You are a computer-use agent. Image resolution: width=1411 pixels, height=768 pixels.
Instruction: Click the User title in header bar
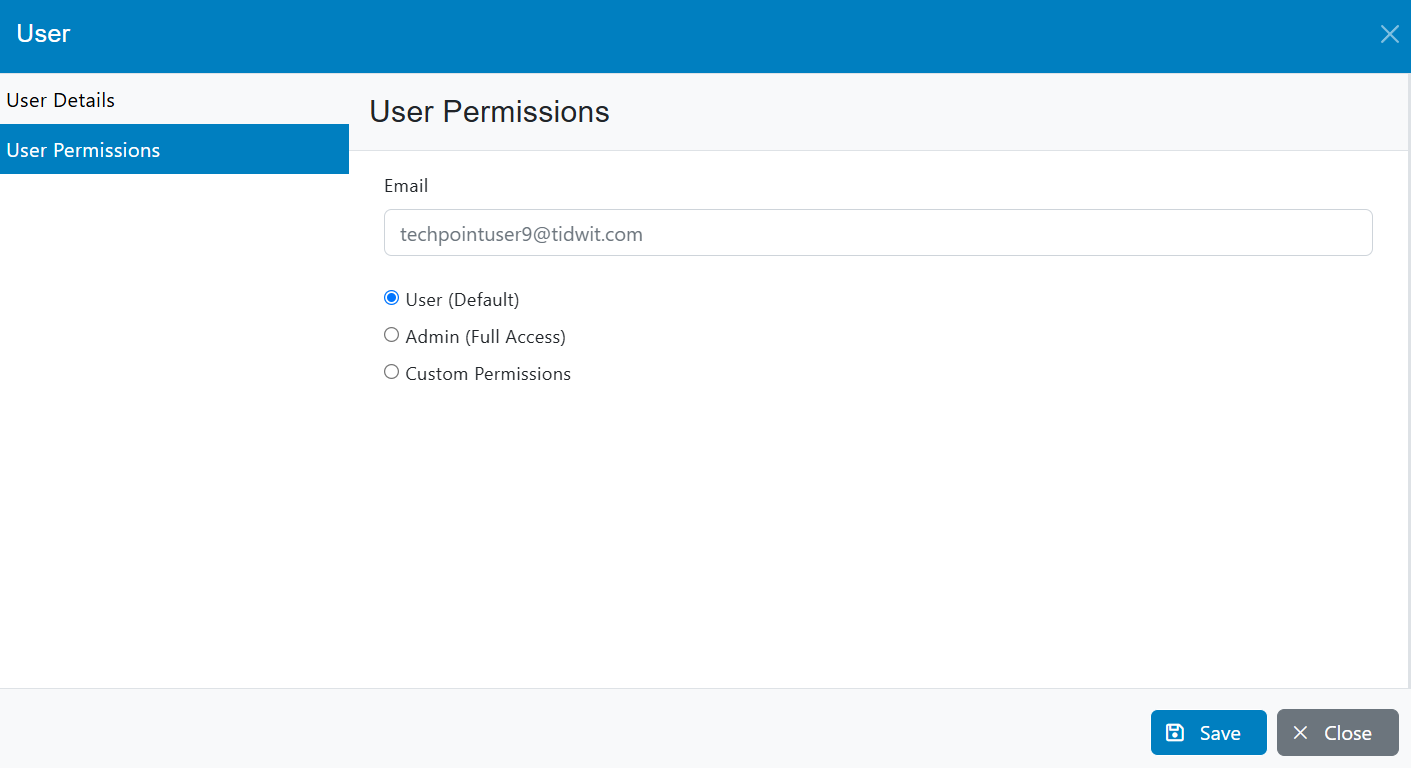(43, 33)
